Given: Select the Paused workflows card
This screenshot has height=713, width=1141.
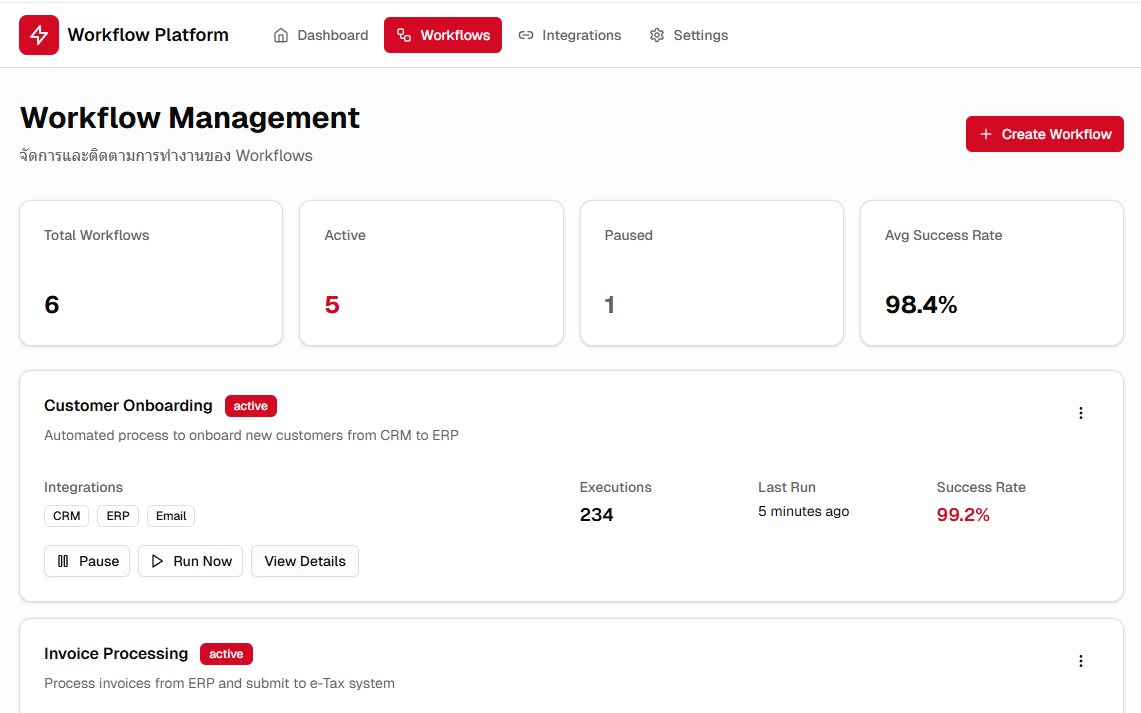Looking at the screenshot, I should [712, 273].
